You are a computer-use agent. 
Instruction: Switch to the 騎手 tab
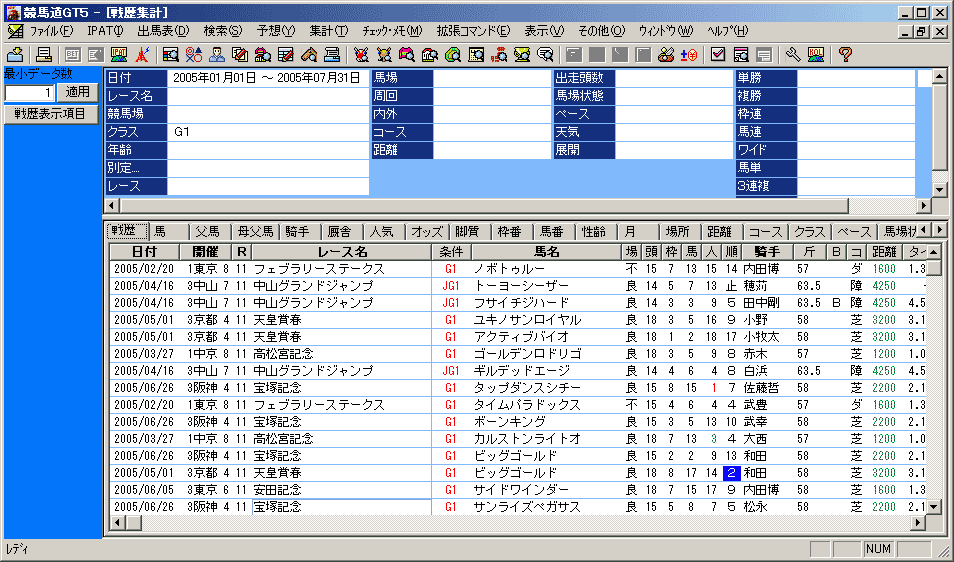tap(298, 232)
